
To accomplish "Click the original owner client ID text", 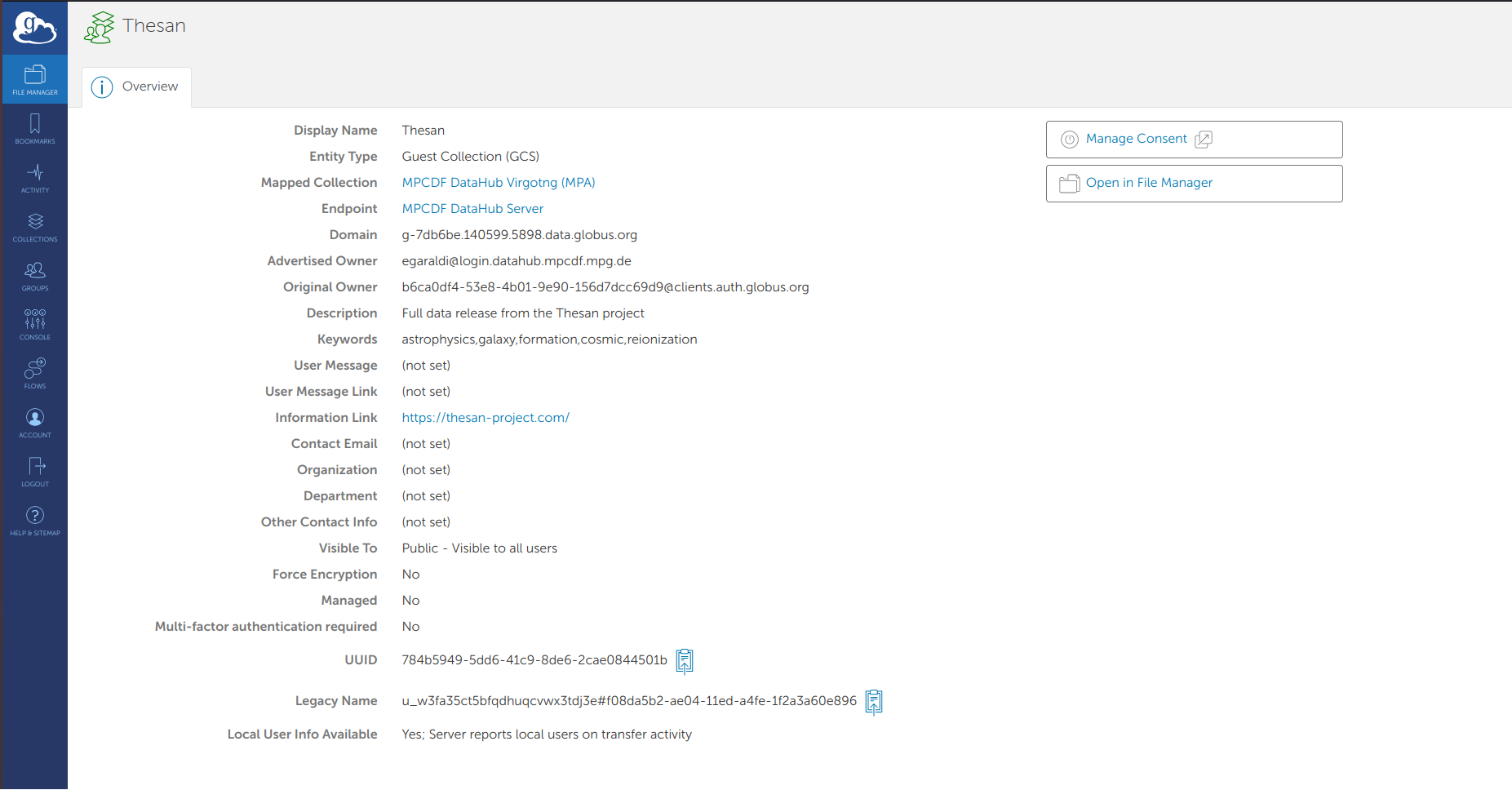I will click(605, 287).
